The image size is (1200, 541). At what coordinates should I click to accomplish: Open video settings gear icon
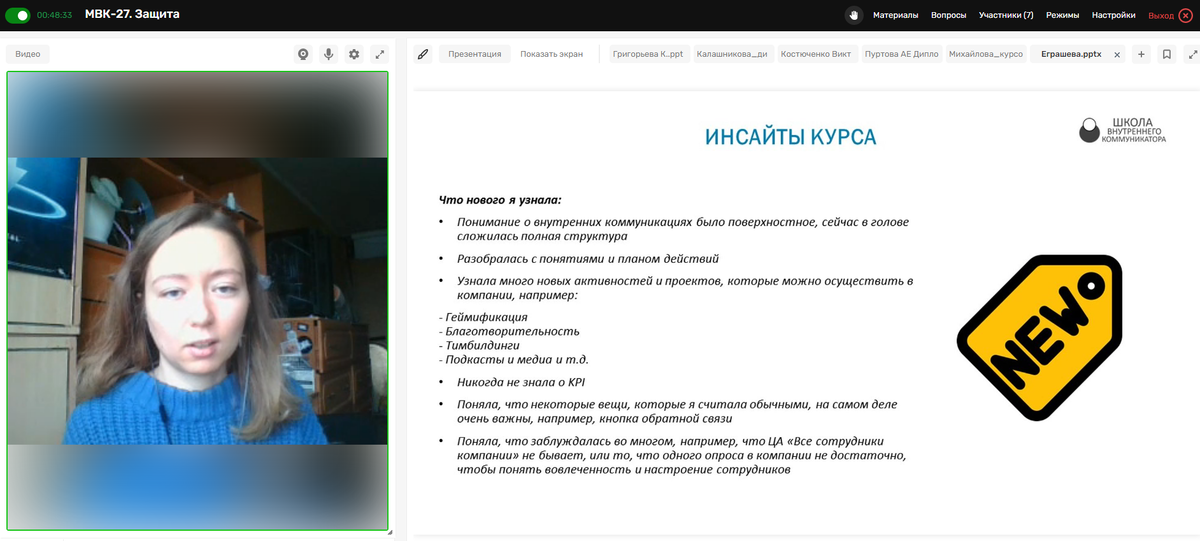pyautogui.click(x=354, y=54)
